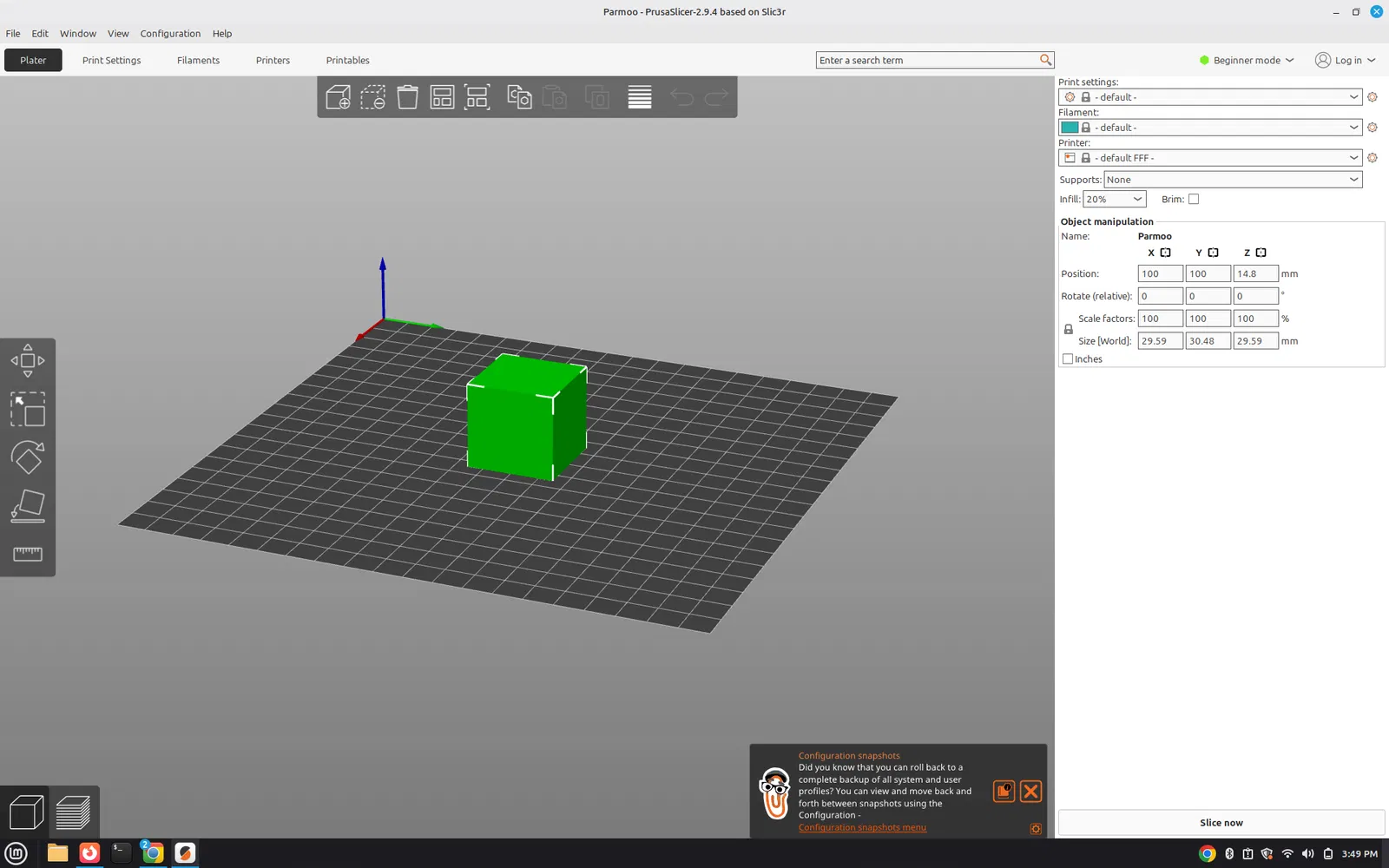
Task: Switch to the Printables tab
Action: [347, 60]
